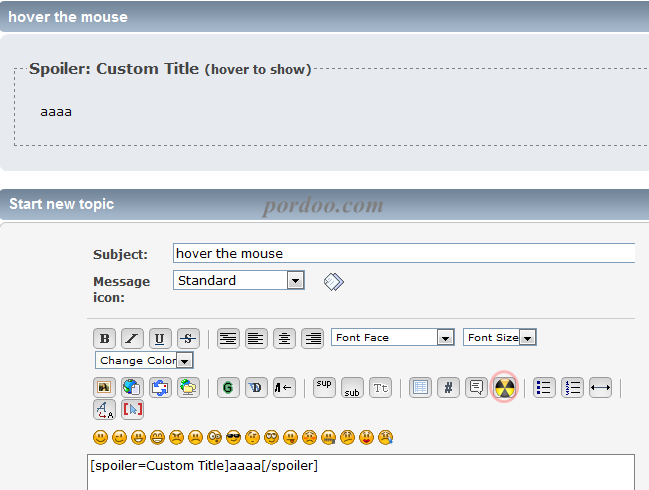Insert the huh confused emoticon

252,437
